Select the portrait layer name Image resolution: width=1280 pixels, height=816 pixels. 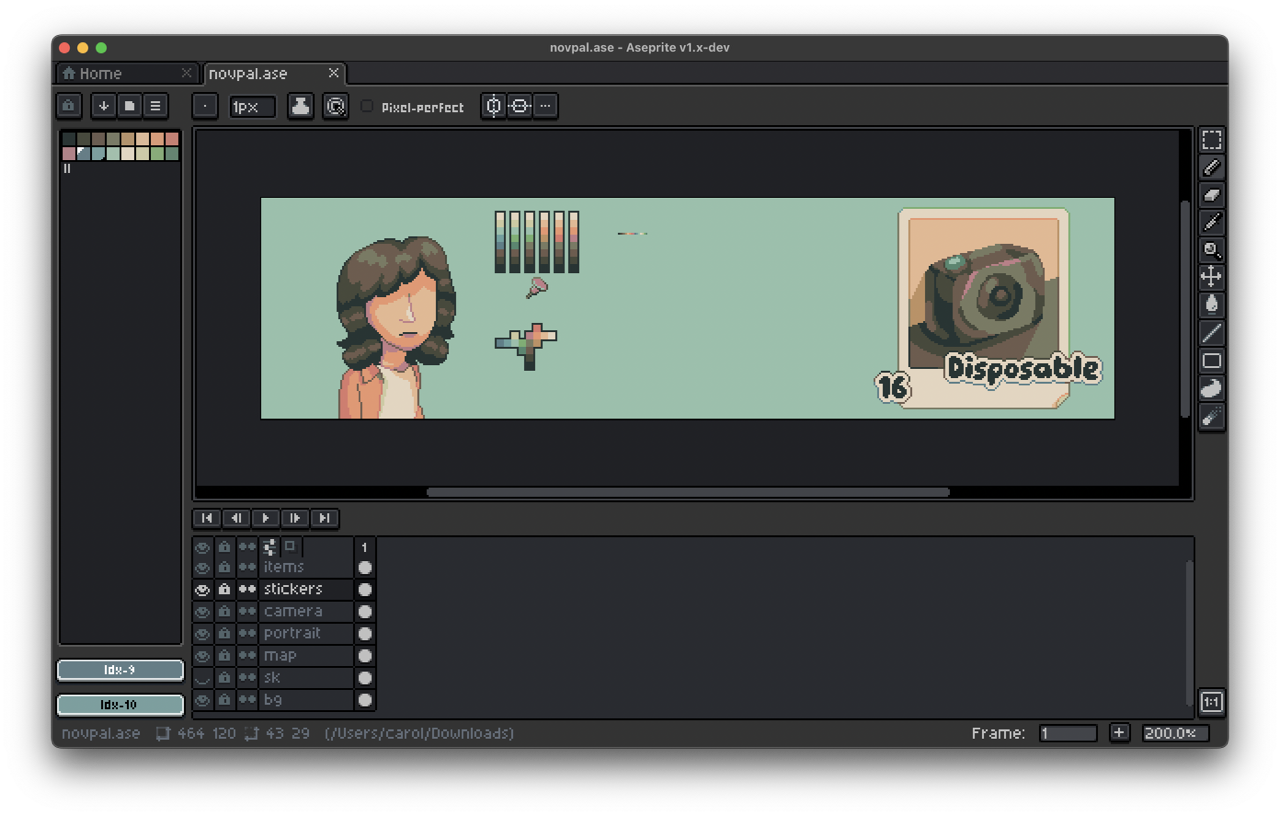(x=305, y=634)
